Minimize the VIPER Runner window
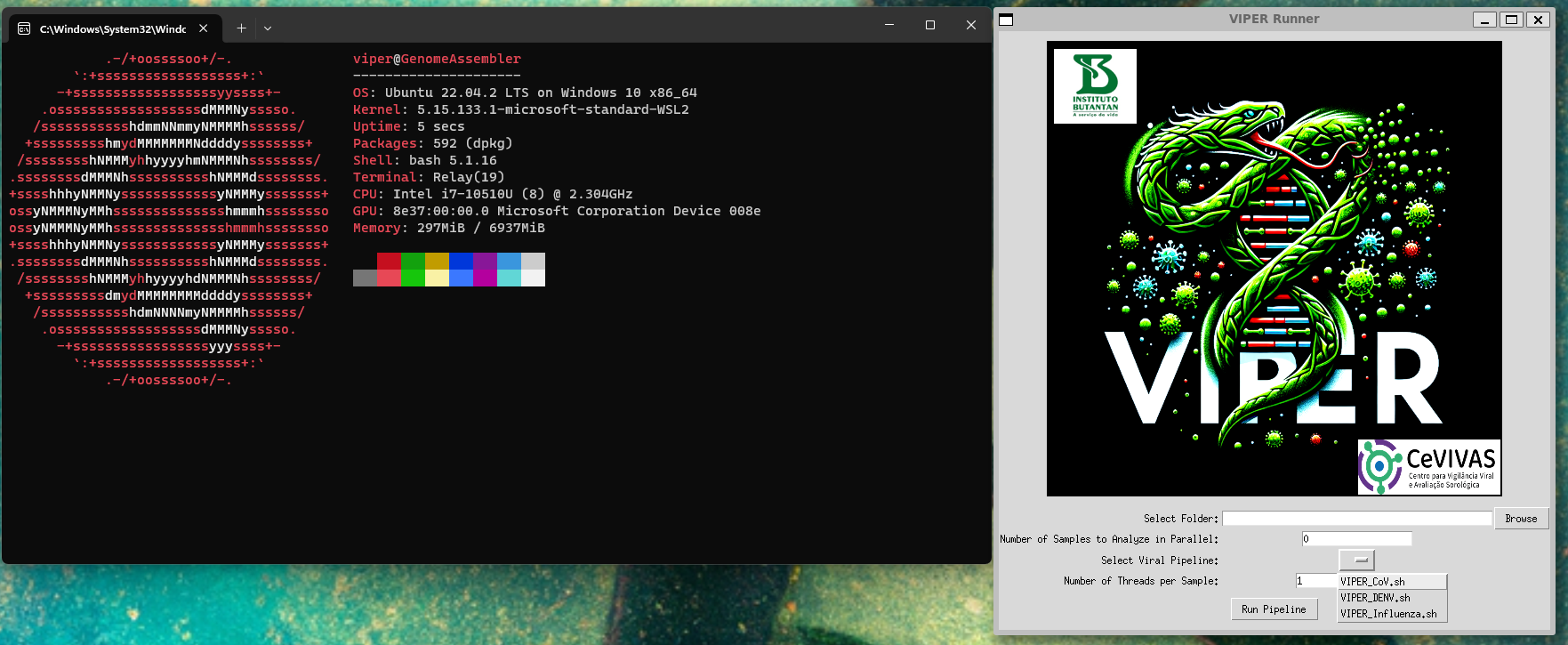Viewport: 1568px width, 645px height. coord(1484,20)
